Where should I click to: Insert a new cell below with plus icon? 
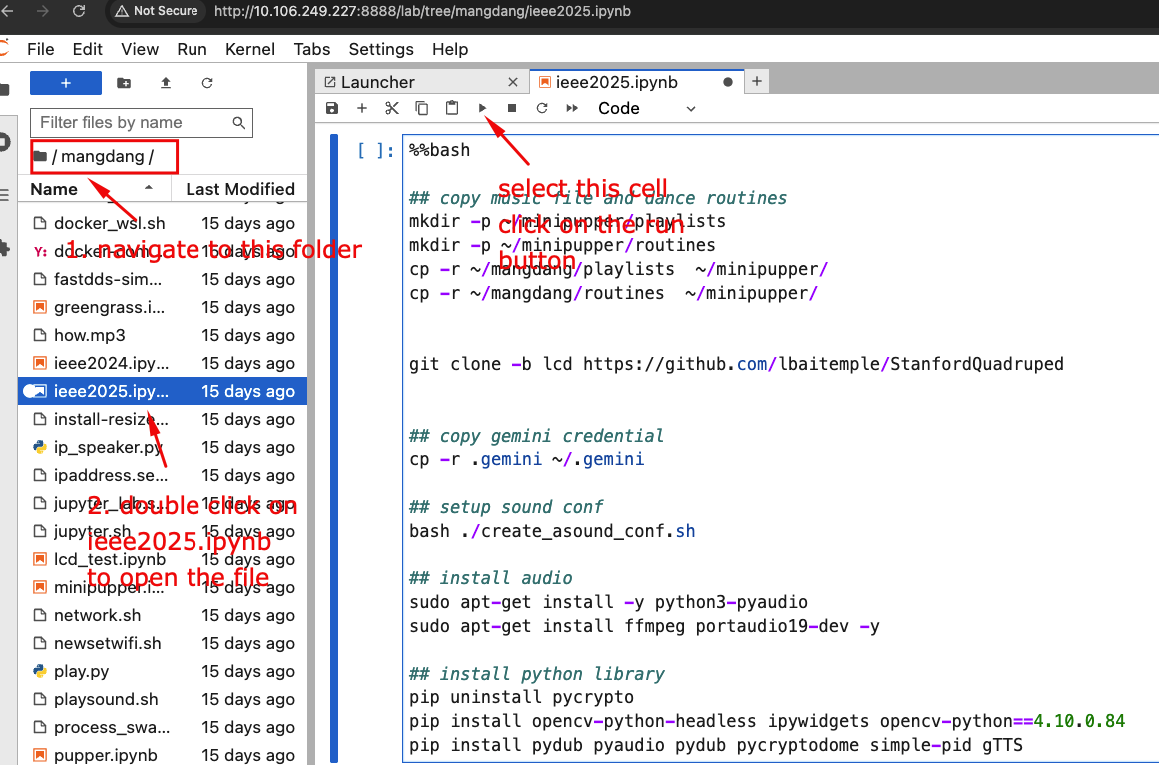click(362, 108)
